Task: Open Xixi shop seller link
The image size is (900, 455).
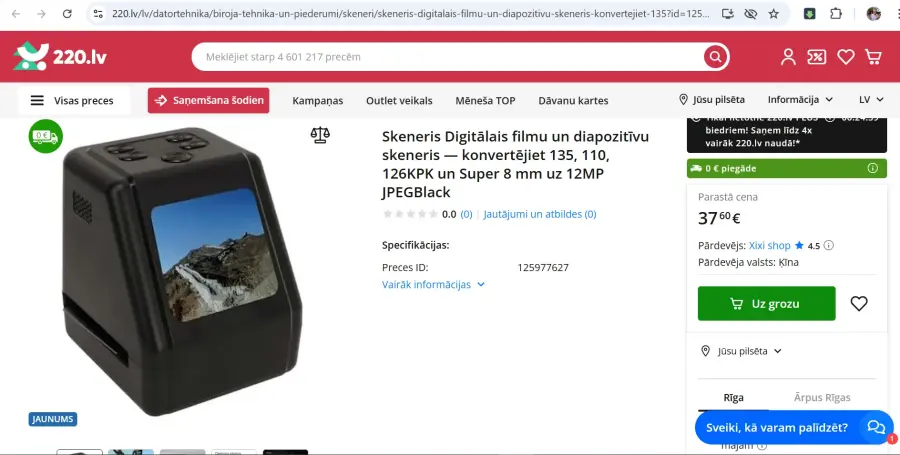Action: pos(769,246)
